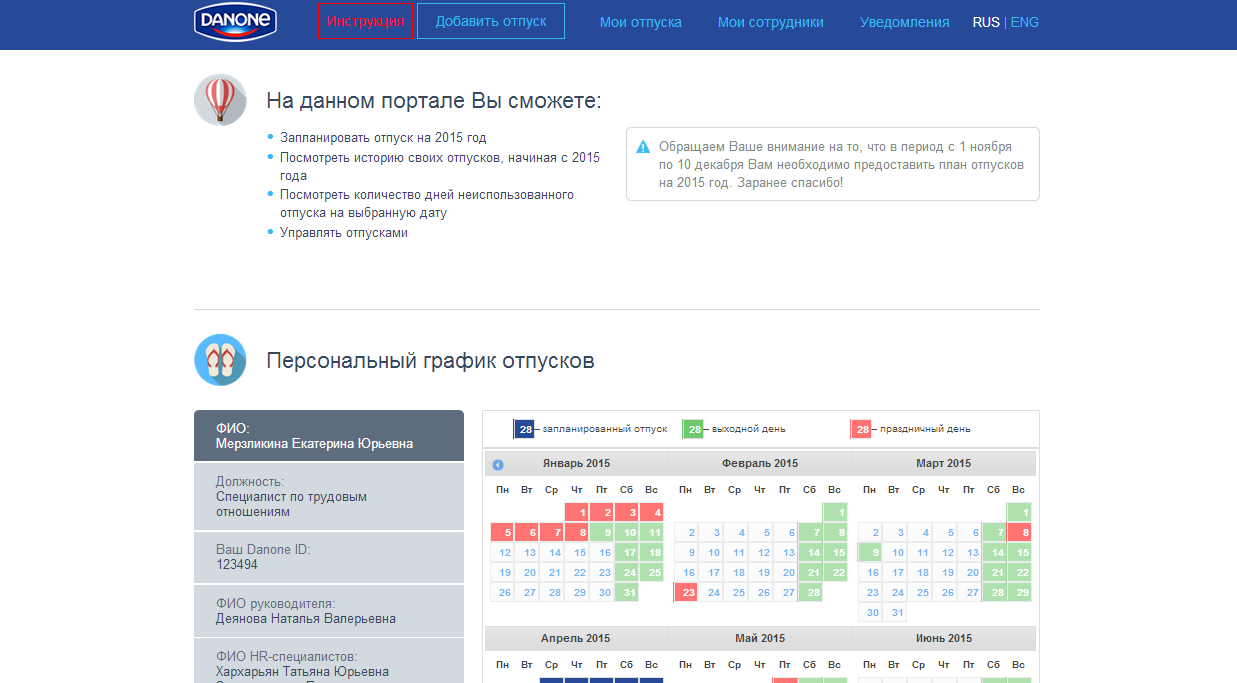This screenshot has height=683, width=1237.
Task: Click red holiday legend swatch
Action: (x=862, y=429)
